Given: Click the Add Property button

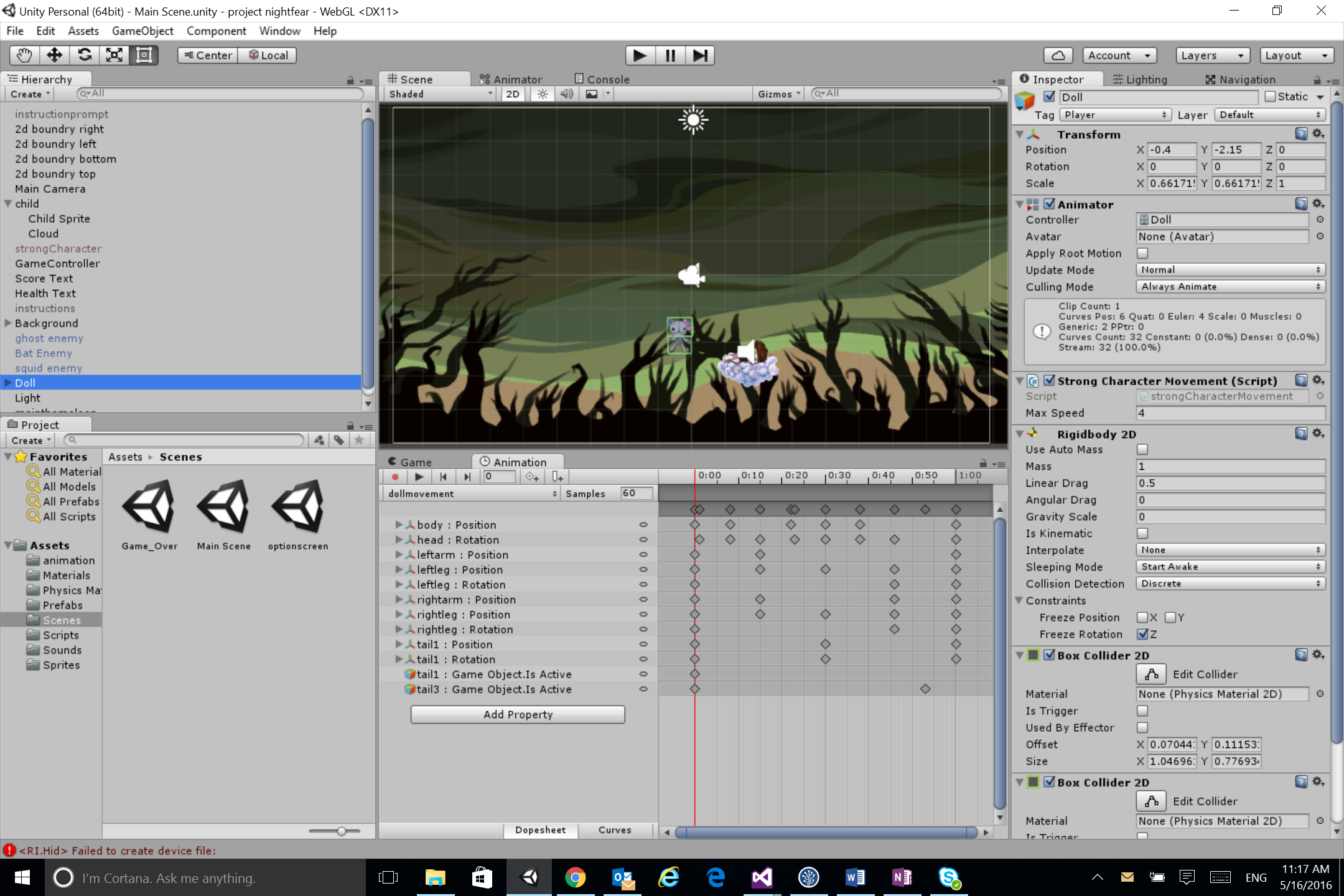Looking at the screenshot, I should [x=518, y=714].
